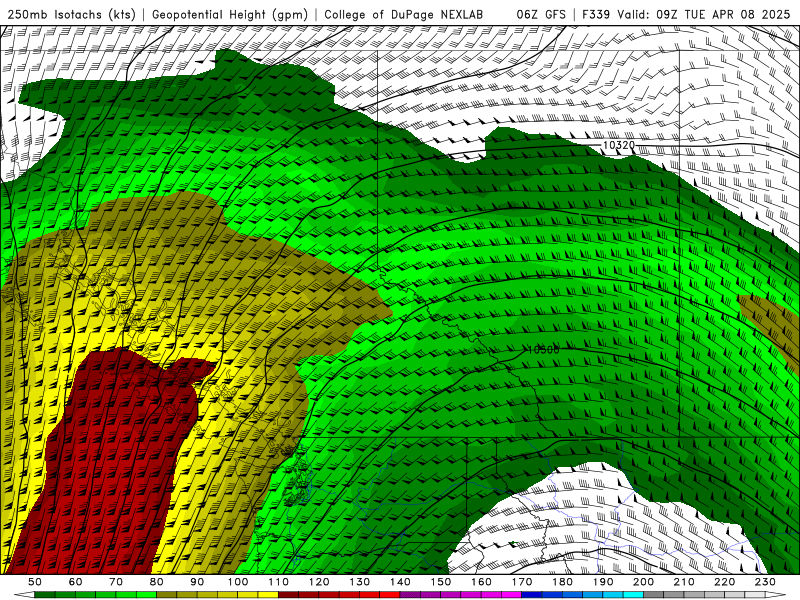Click the 200 value on the color scale
This screenshot has width=800, height=600.
click(x=643, y=582)
